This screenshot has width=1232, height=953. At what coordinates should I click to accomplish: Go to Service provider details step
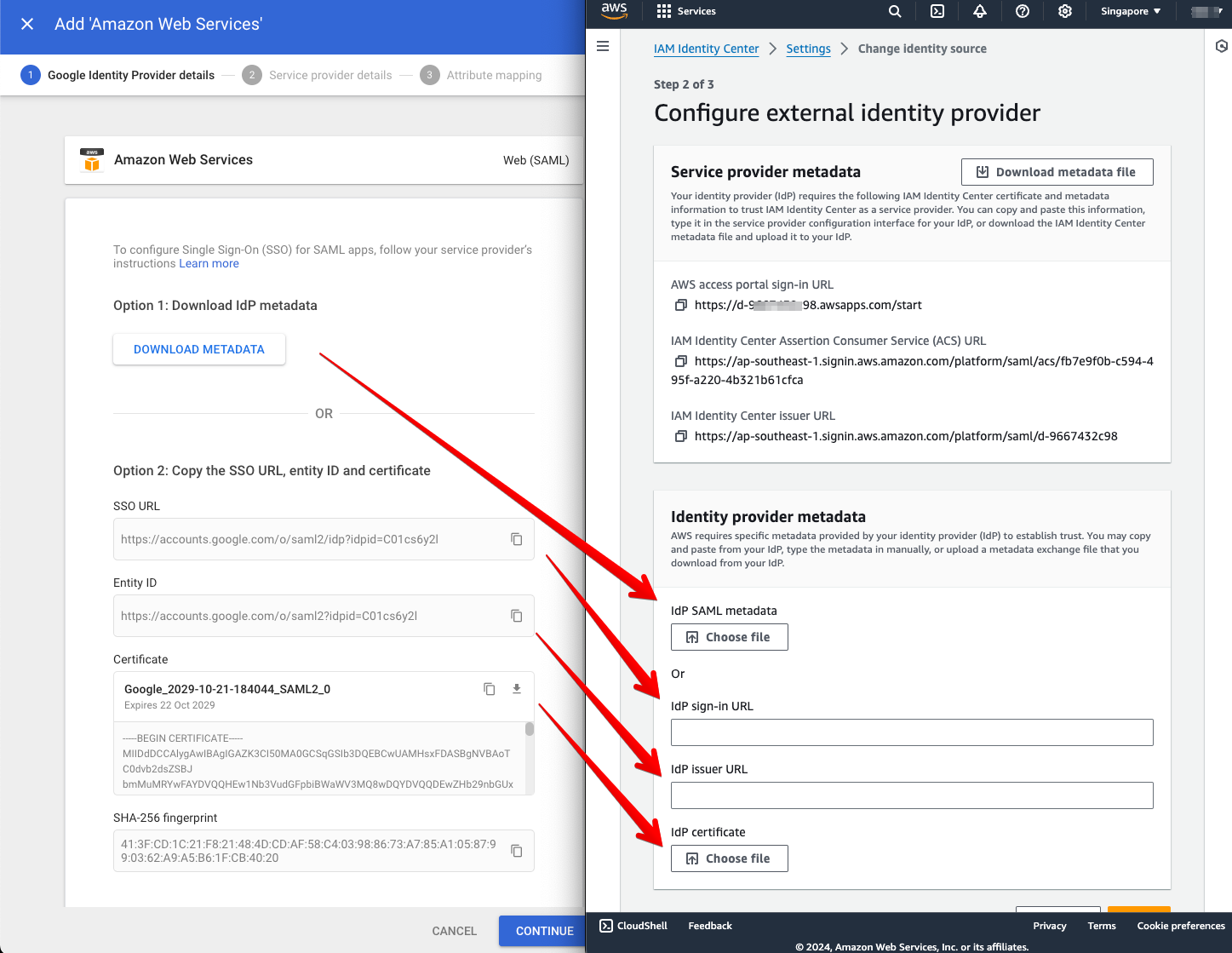tap(318, 75)
